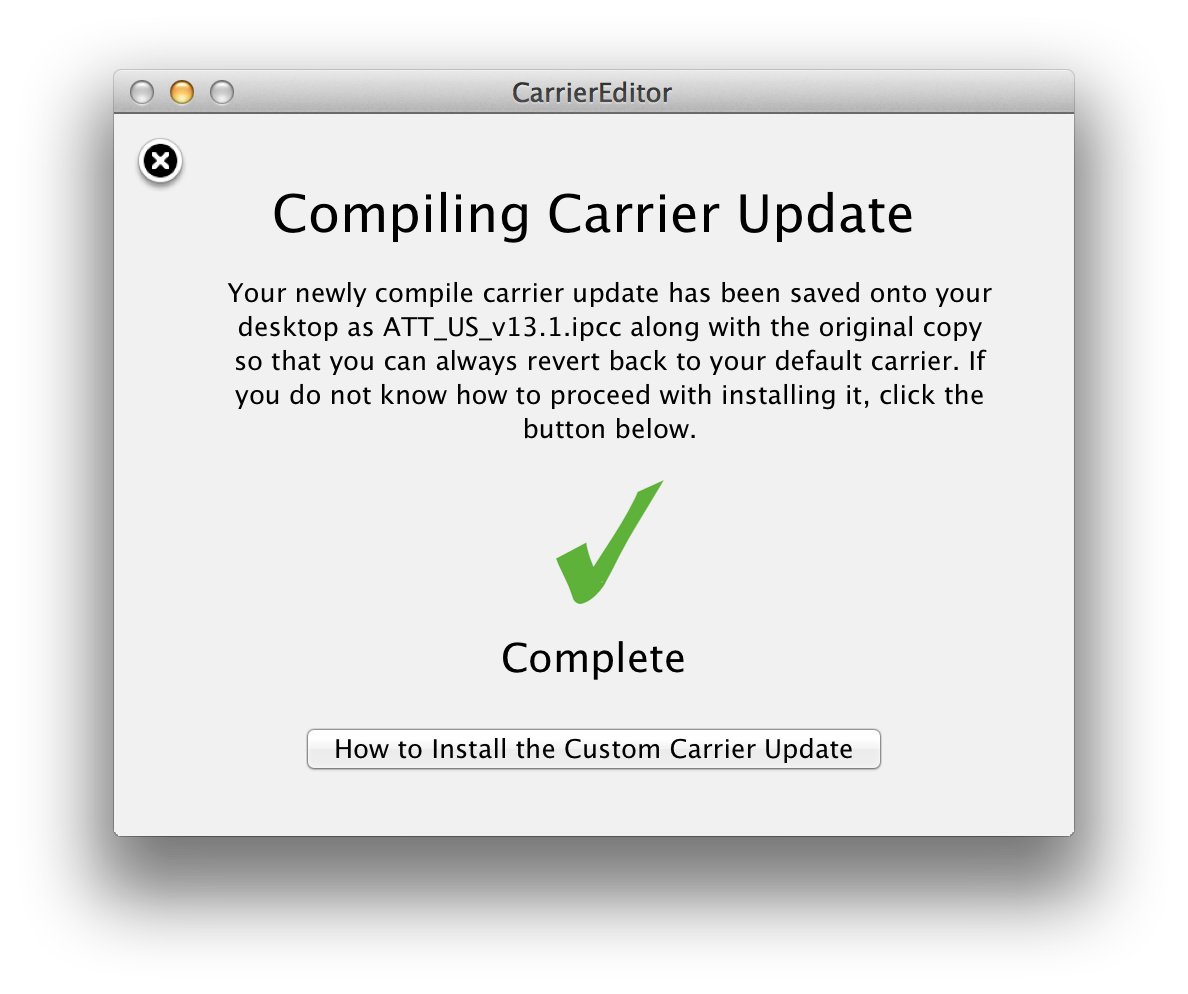Open How to Install the Custom Carrier Update
Viewport: 1188px width, 994px height.
point(593,749)
